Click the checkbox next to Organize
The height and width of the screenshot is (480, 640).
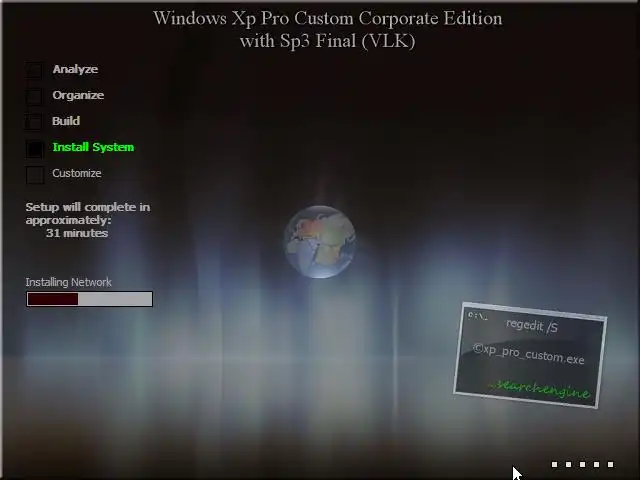coord(34,96)
